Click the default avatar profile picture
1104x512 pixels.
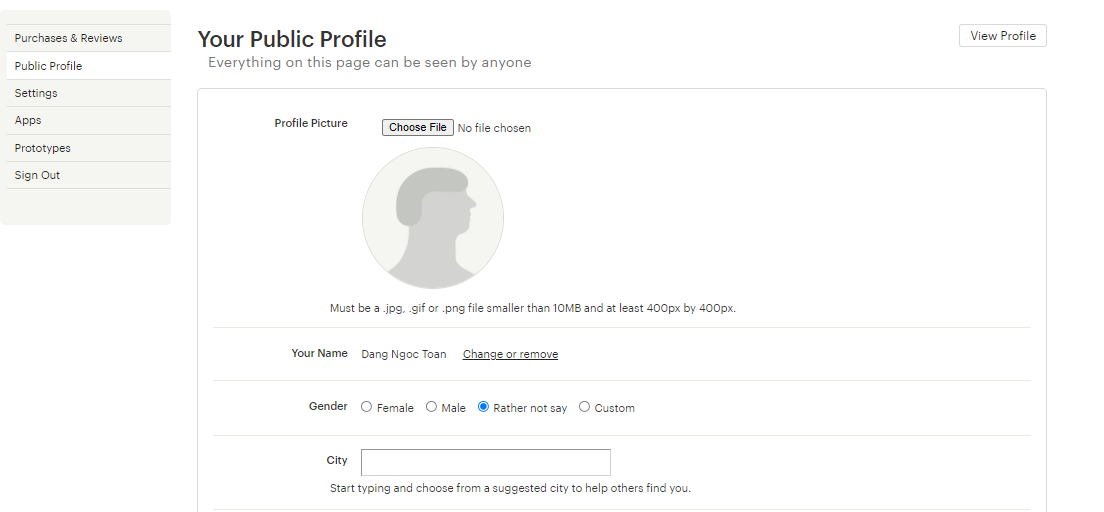(433, 218)
